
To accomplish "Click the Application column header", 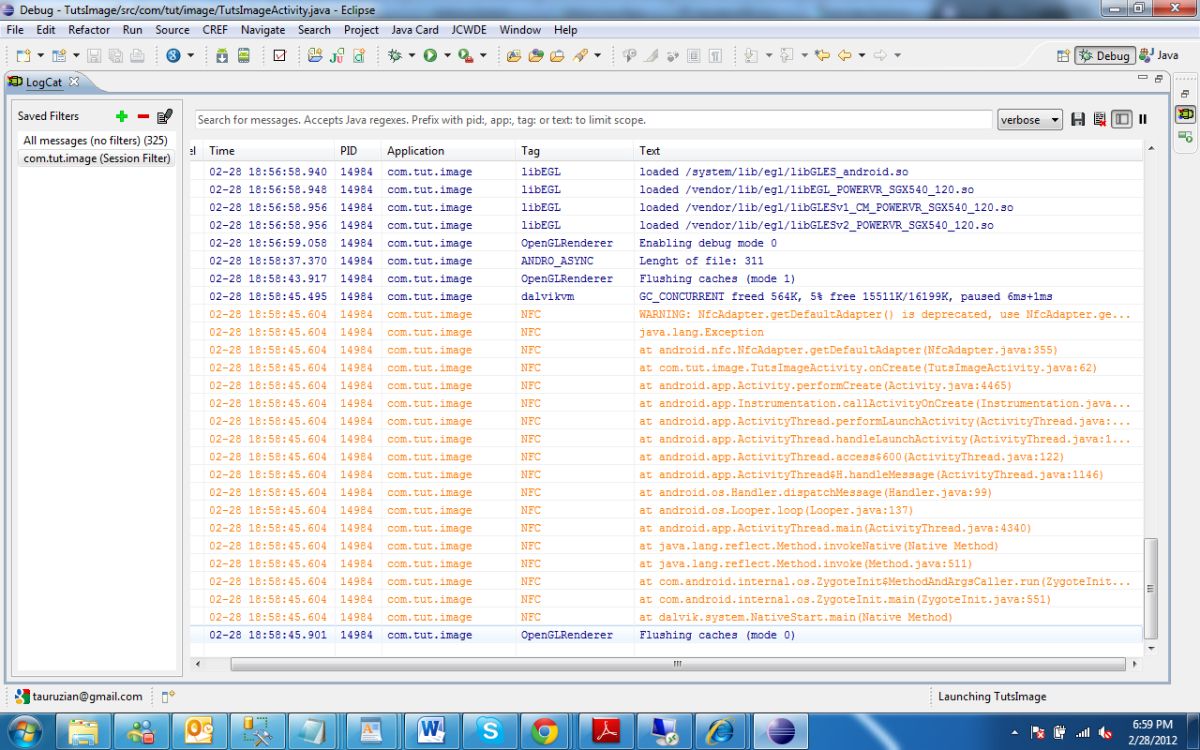I will pos(448,151).
